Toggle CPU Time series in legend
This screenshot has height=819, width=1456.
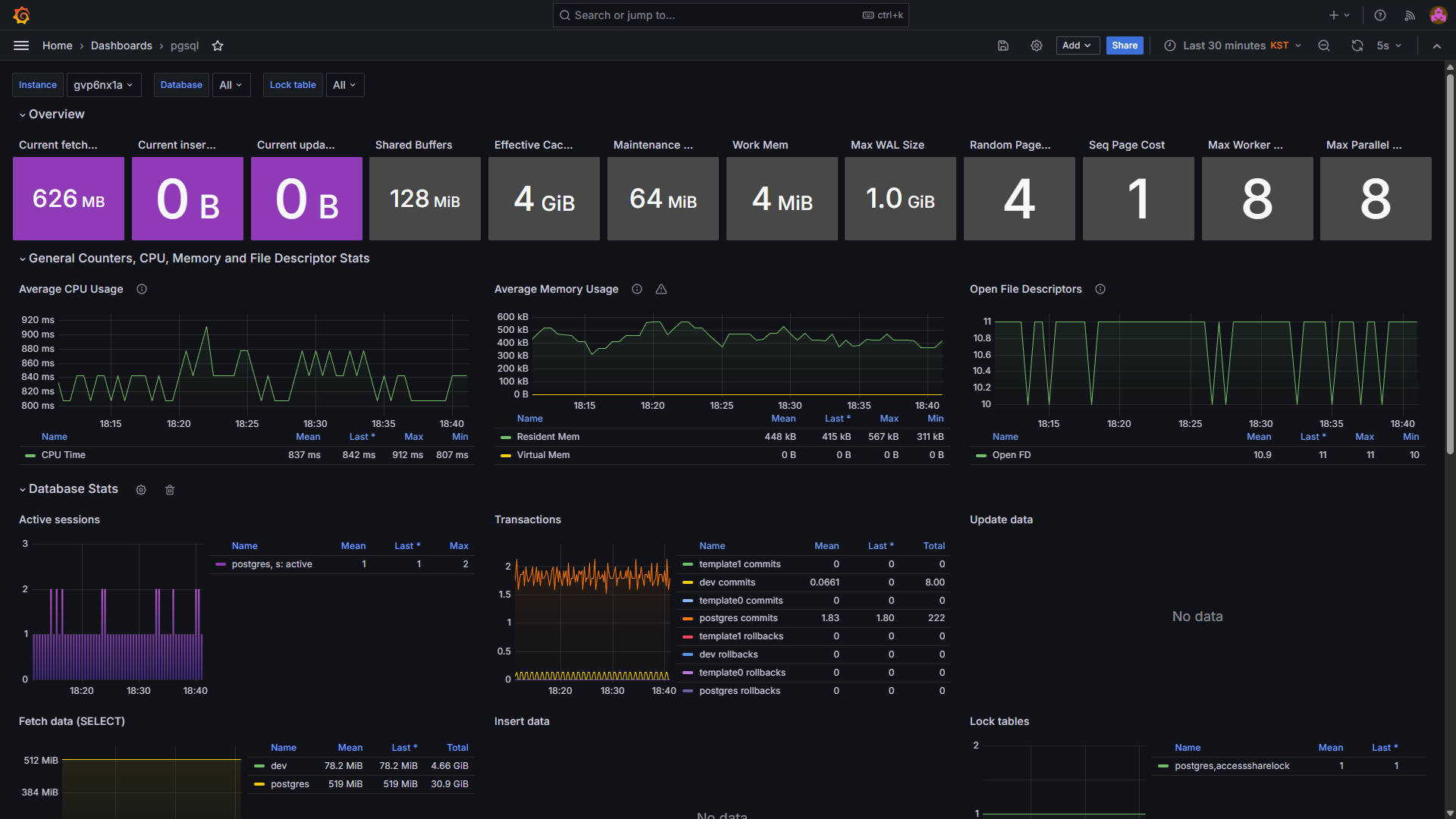(x=64, y=455)
